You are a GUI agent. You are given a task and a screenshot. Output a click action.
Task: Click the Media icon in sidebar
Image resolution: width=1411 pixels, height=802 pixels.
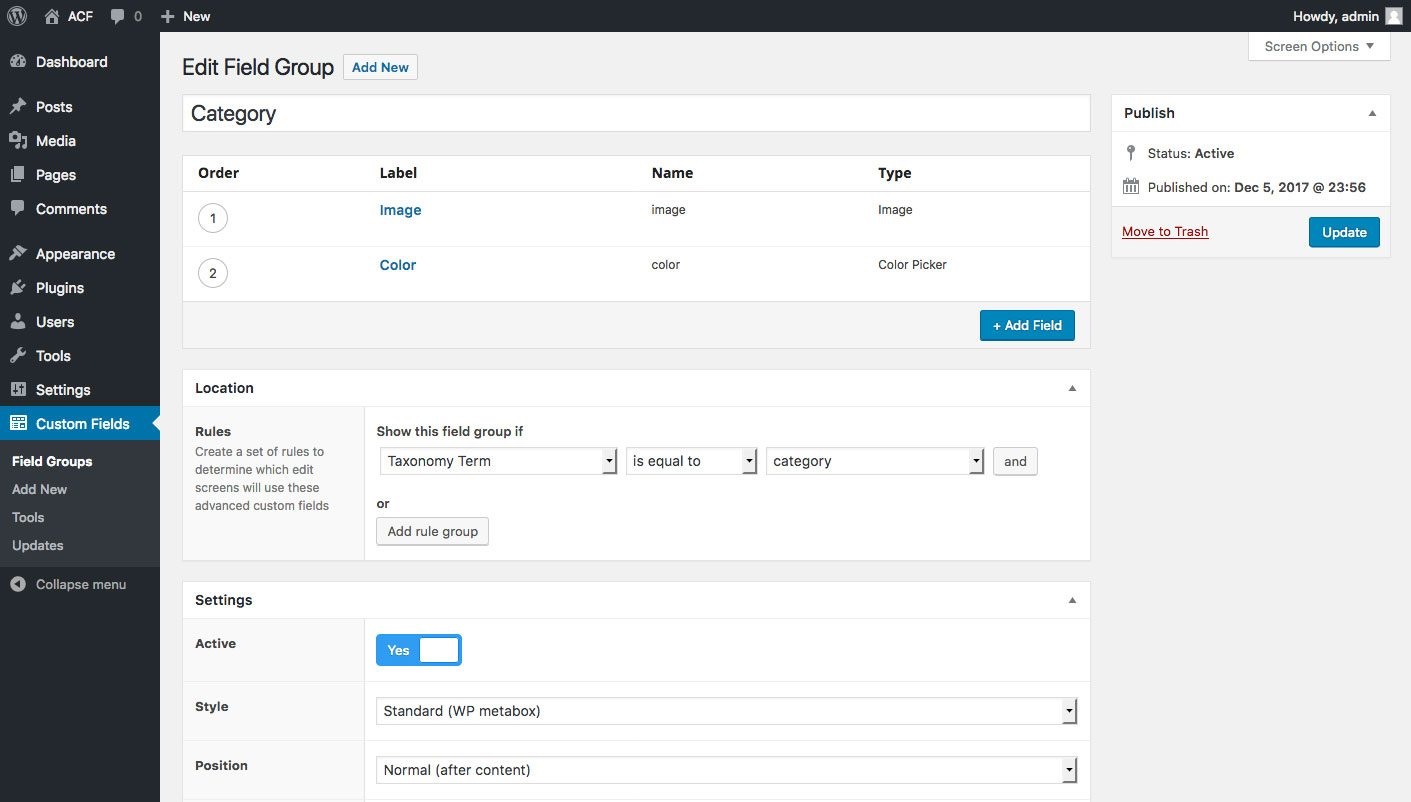point(18,141)
